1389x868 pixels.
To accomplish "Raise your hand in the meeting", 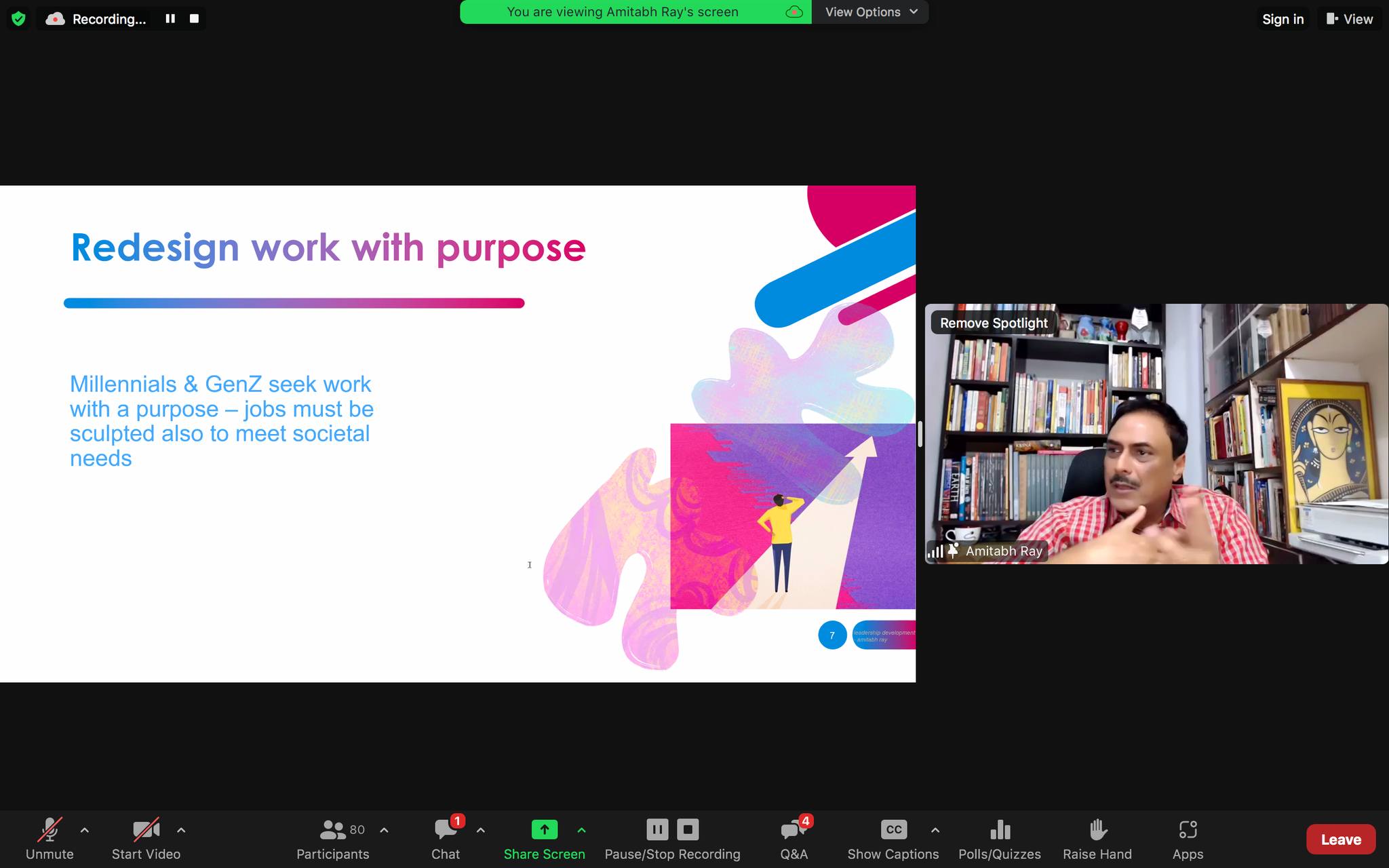I will click(1097, 838).
